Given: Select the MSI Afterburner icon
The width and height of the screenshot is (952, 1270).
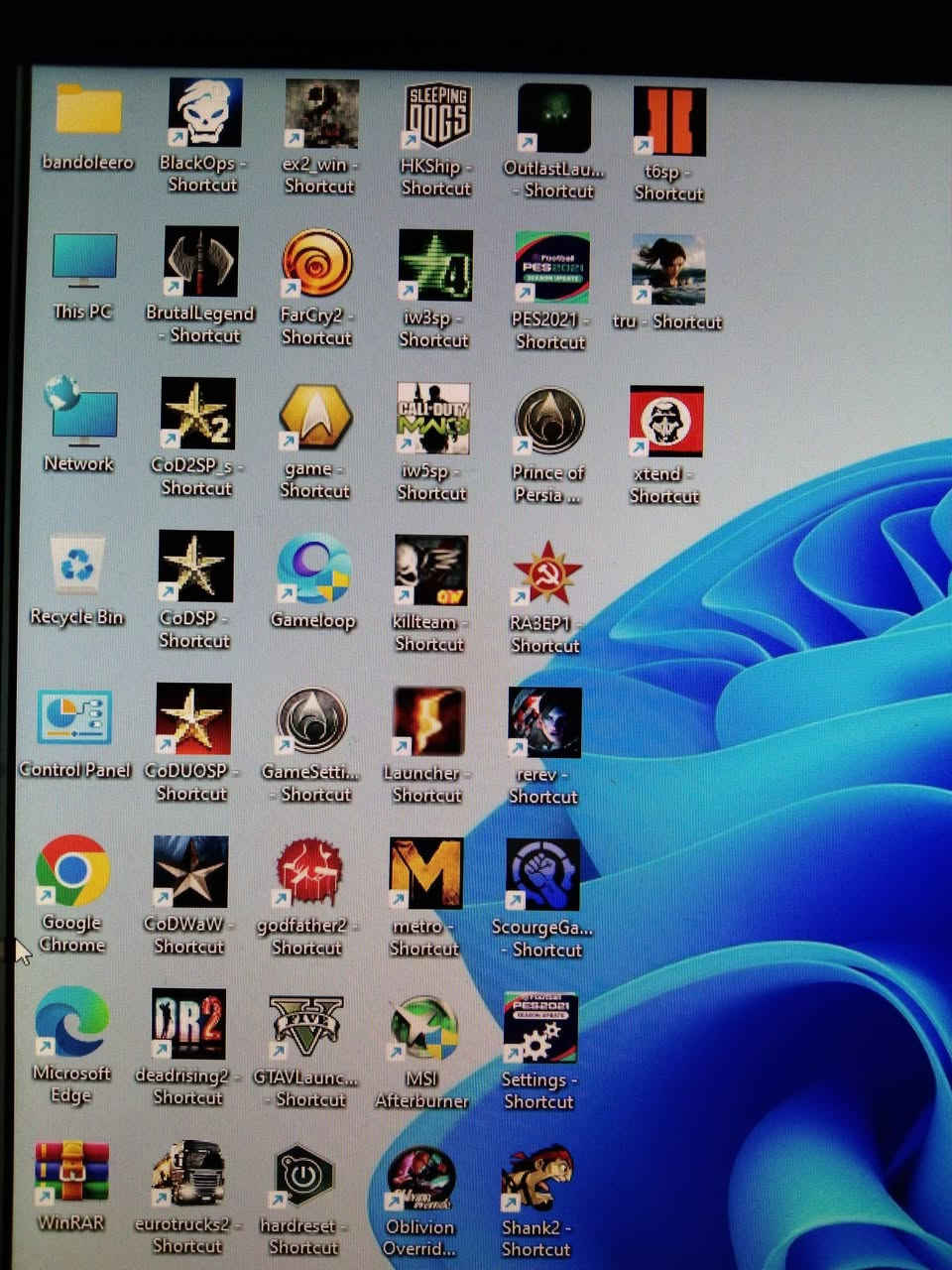Looking at the screenshot, I should 423,1029.
